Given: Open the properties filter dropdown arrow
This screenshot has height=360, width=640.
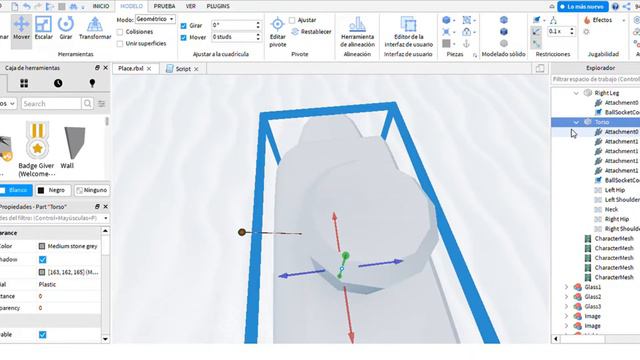Looking at the screenshot, I should coord(105,218).
